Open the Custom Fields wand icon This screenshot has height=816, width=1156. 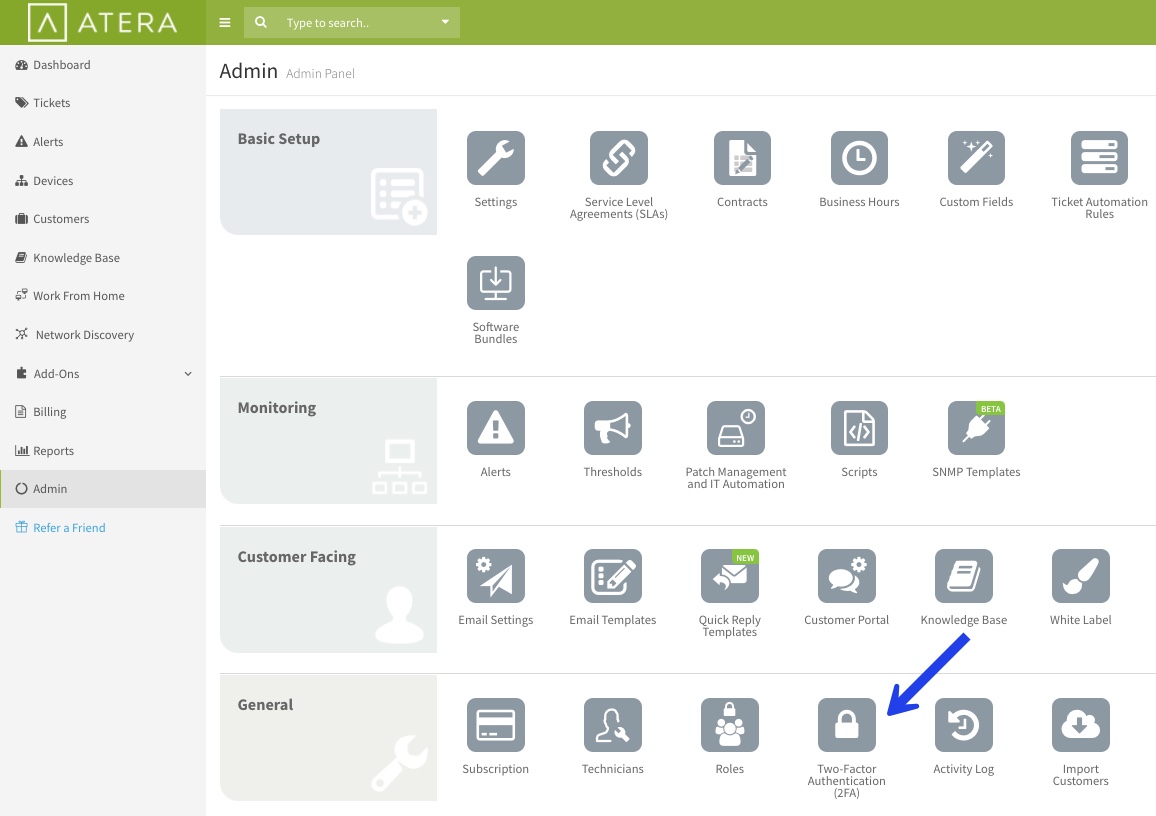(x=976, y=158)
